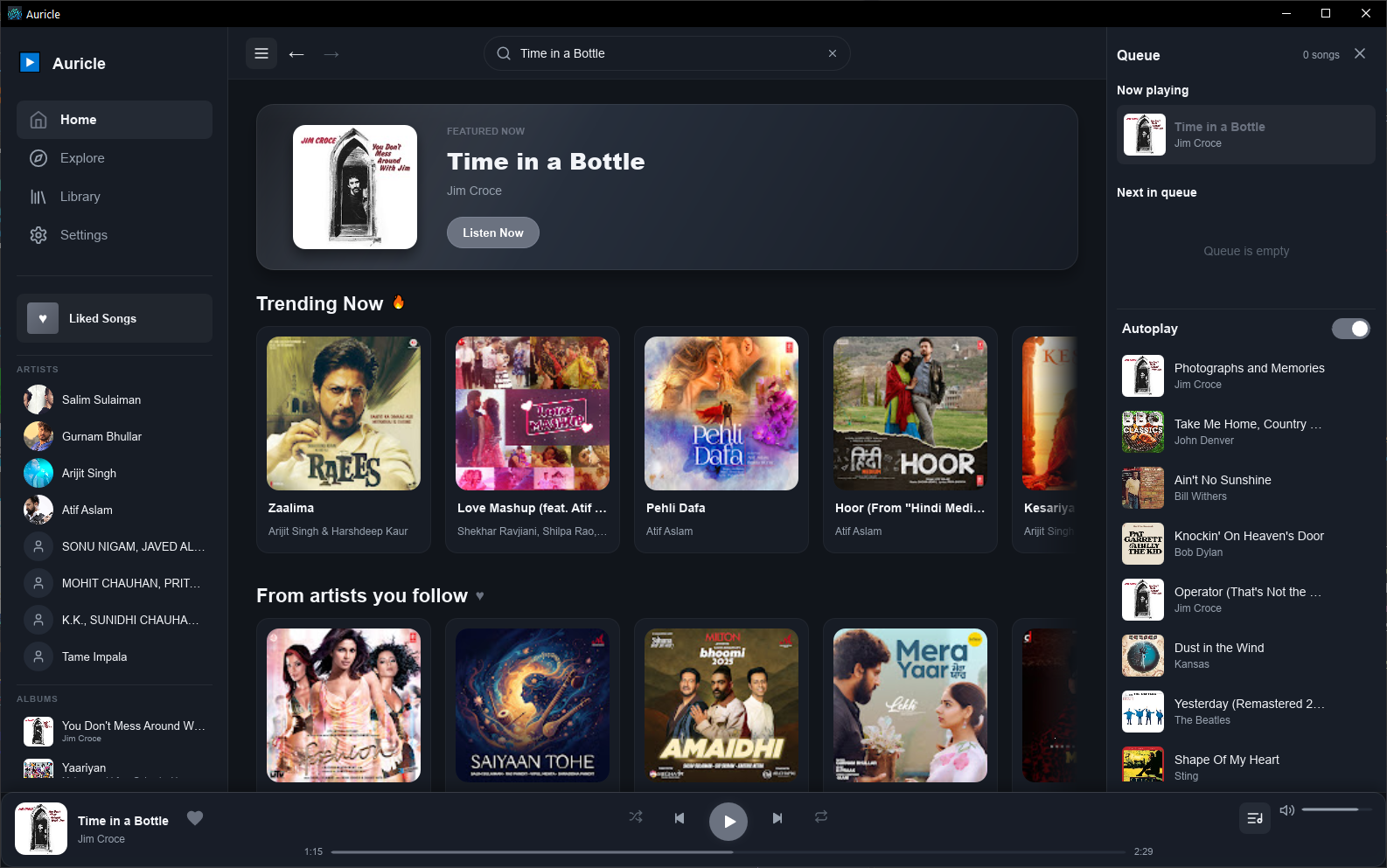Viewport: 1387px width, 868px height.
Task: Click Listen Now on featured song
Action: pos(493,233)
